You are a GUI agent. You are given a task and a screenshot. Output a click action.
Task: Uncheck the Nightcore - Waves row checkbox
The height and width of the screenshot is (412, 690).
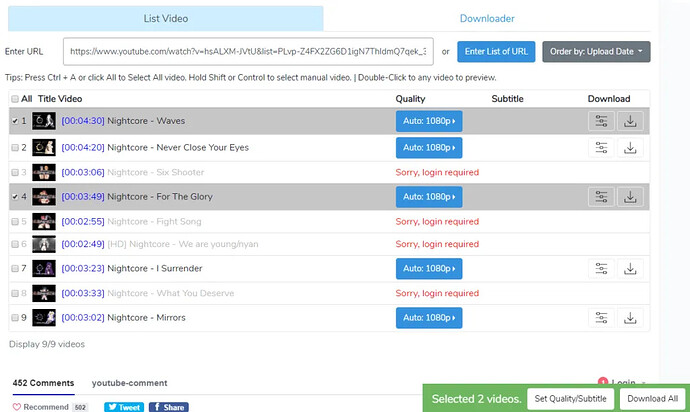click(14, 121)
